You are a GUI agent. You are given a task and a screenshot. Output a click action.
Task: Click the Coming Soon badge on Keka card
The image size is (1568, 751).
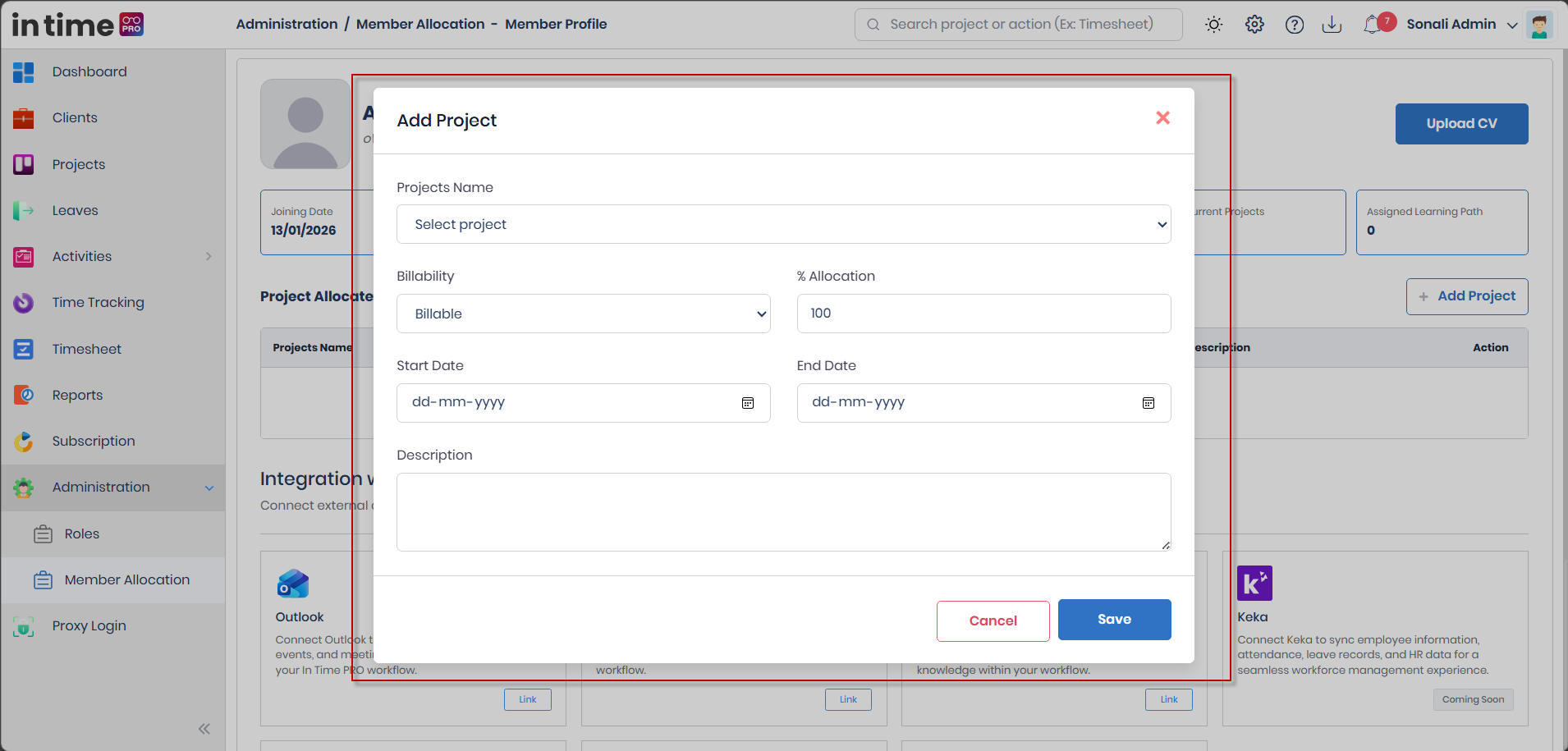(1473, 699)
